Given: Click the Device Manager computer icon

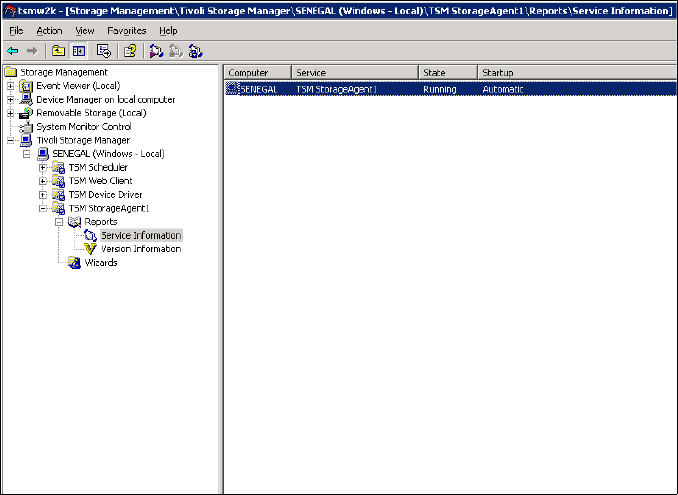Looking at the screenshot, I should [26, 99].
